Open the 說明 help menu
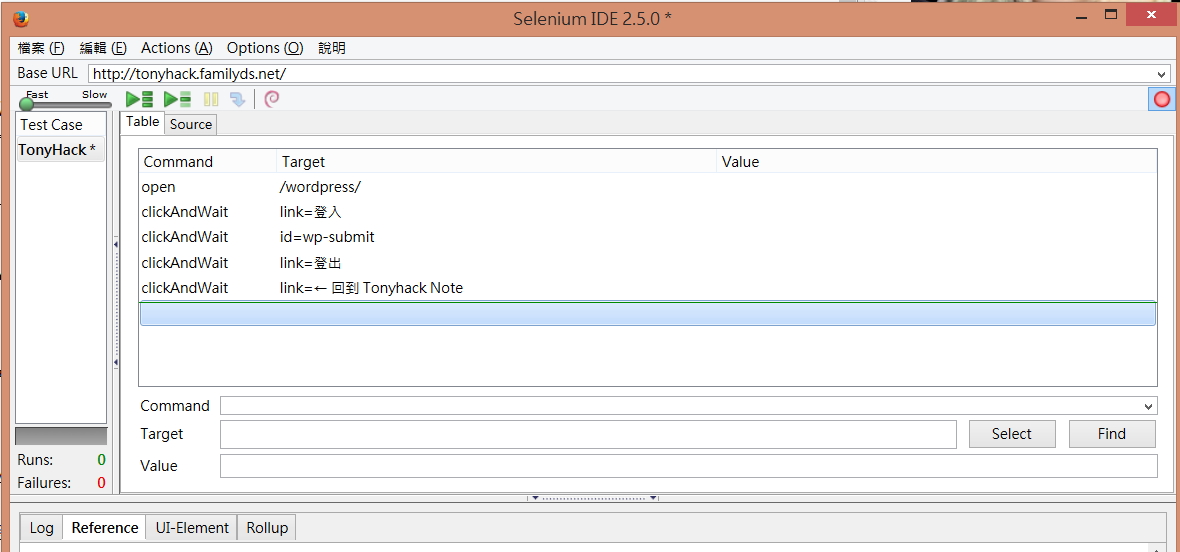Image resolution: width=1180 pixels, height=552 pixels. click(x=332, y=48)
